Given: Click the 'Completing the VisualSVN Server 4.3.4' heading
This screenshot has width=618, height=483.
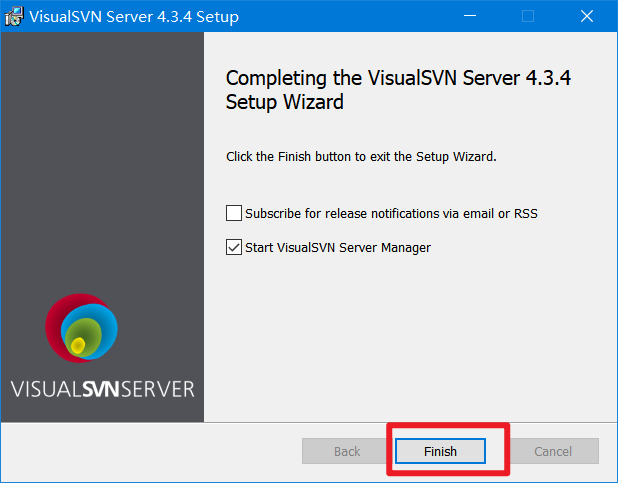Looking at the screenshot, I should point(398,90).
